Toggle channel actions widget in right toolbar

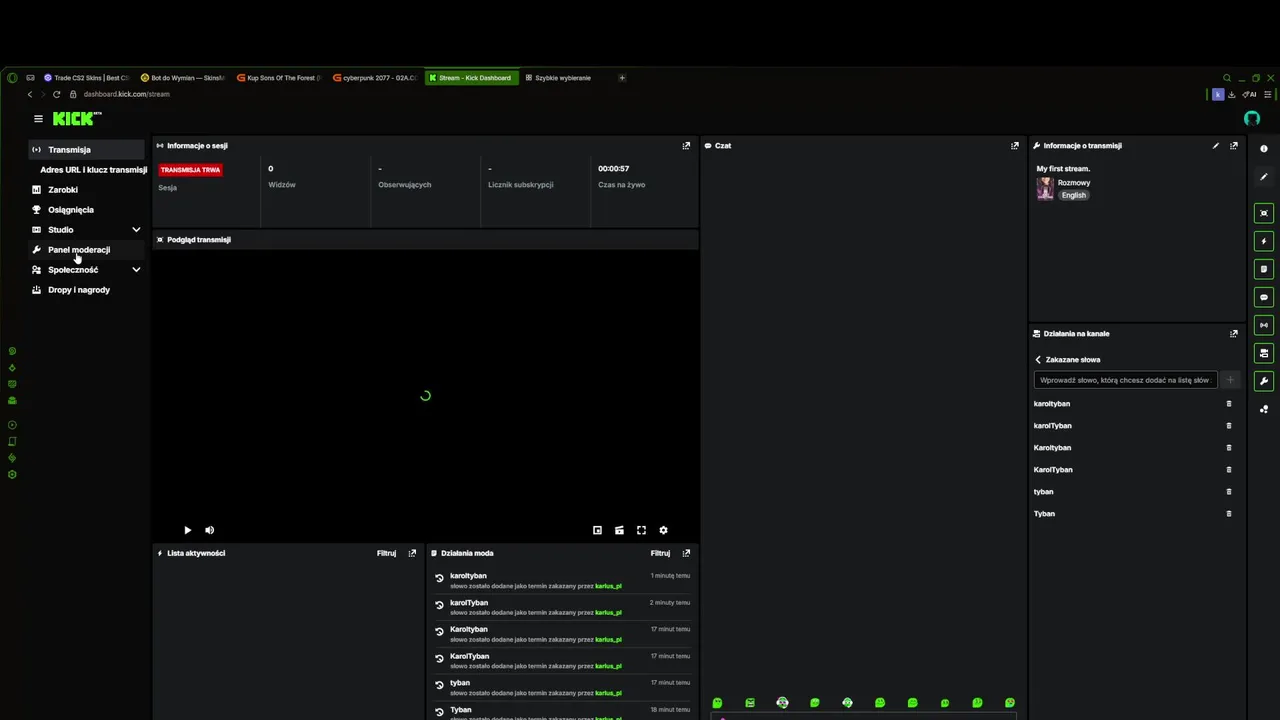click(1264, 353)
